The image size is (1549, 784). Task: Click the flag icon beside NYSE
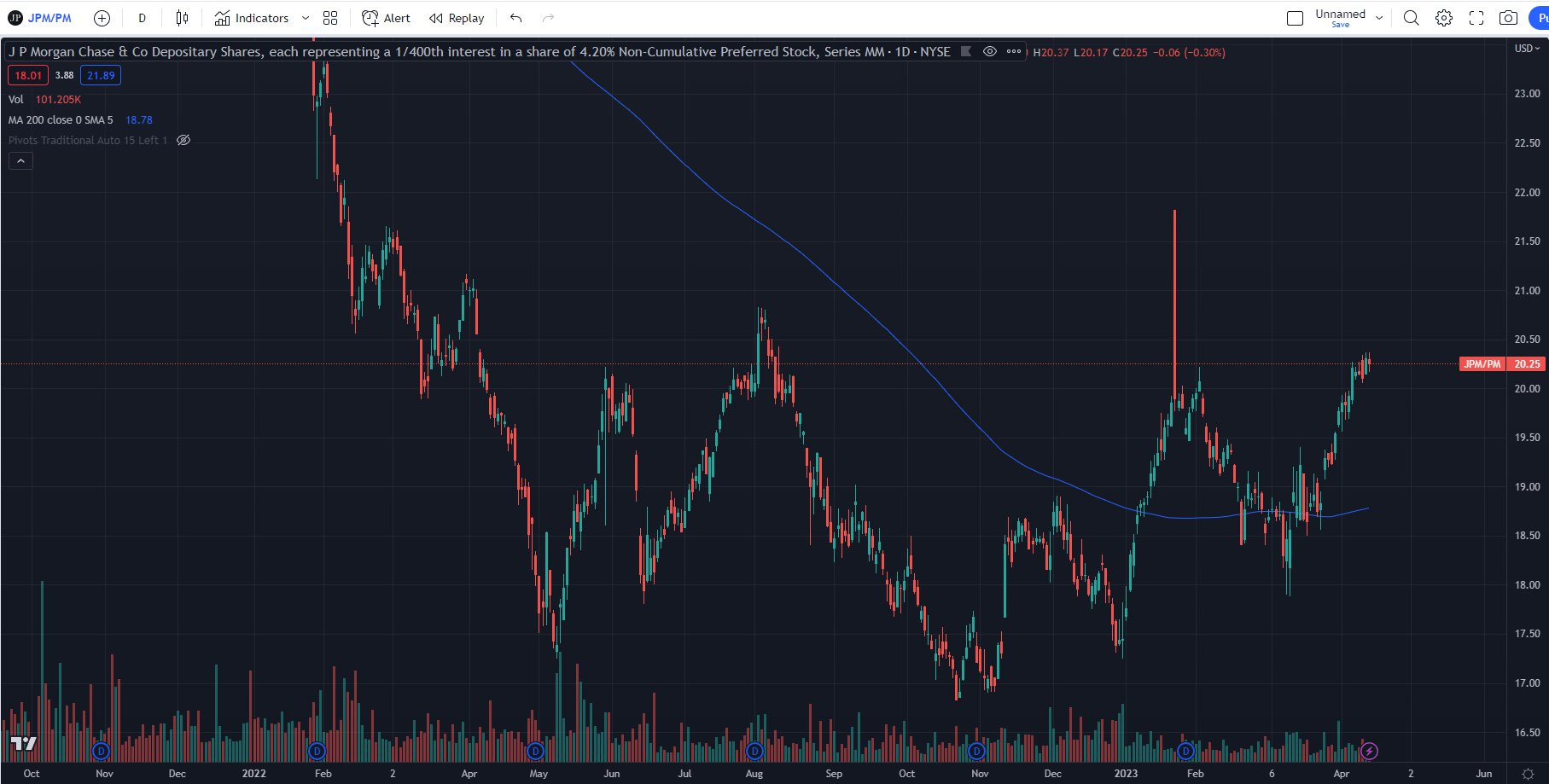966,51
